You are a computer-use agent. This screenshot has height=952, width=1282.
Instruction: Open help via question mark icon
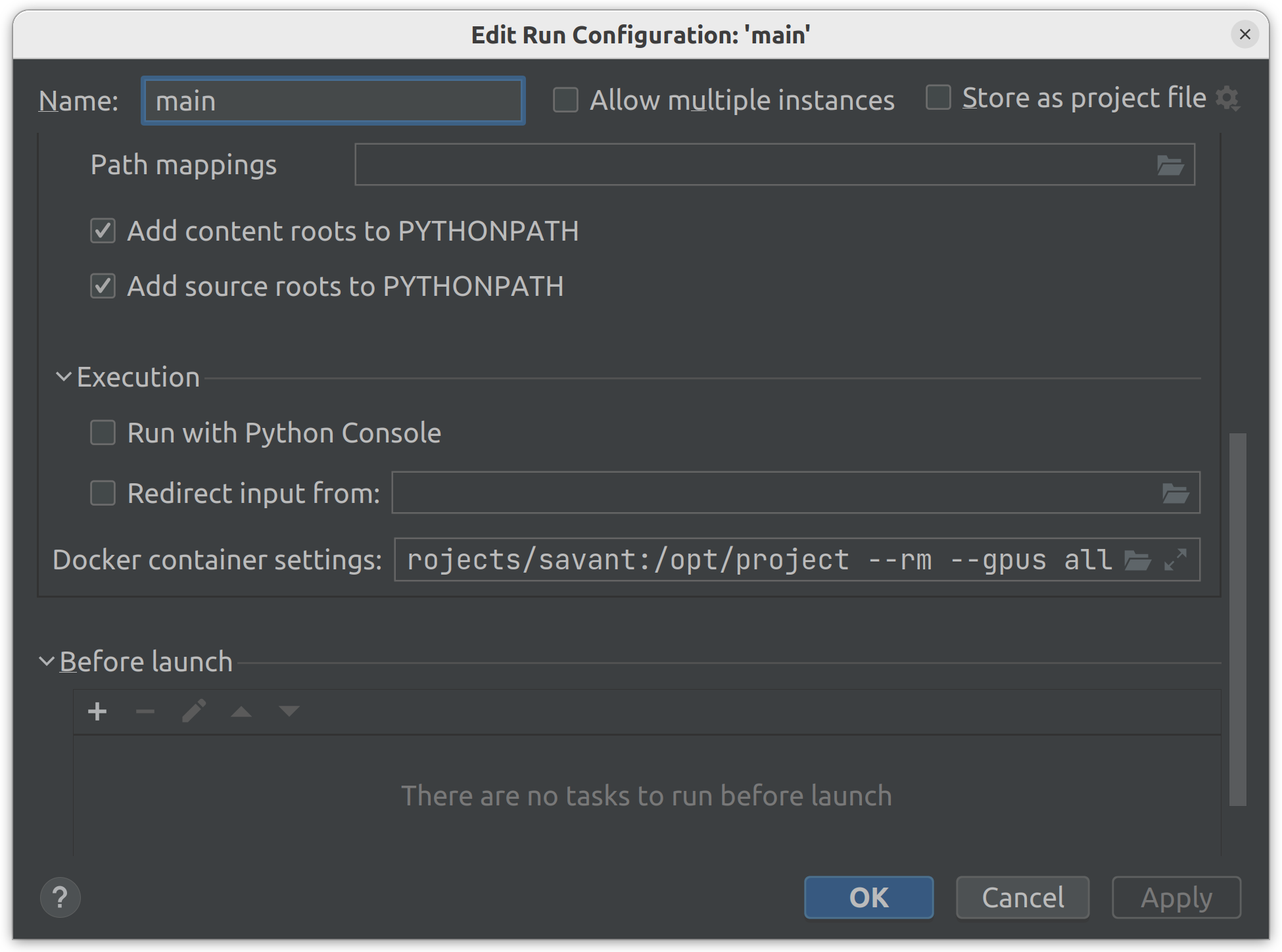point(60,897)
